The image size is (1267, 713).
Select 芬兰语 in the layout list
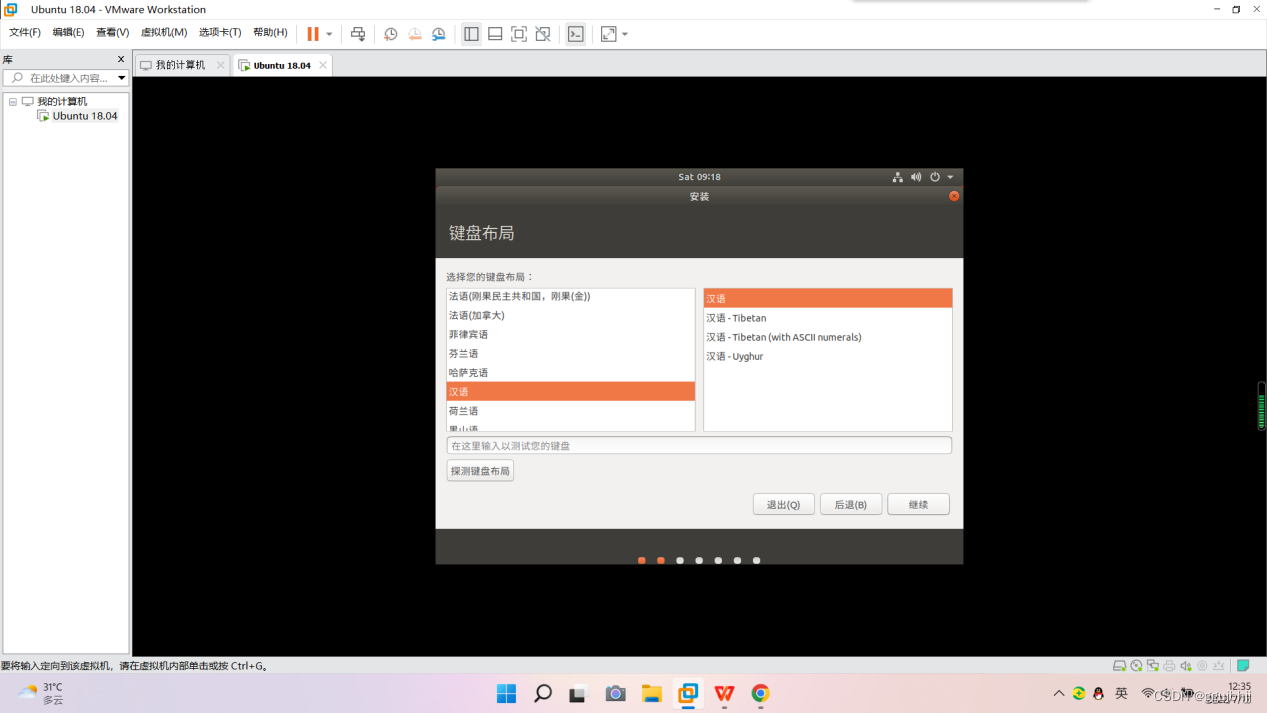click(570, 353)
